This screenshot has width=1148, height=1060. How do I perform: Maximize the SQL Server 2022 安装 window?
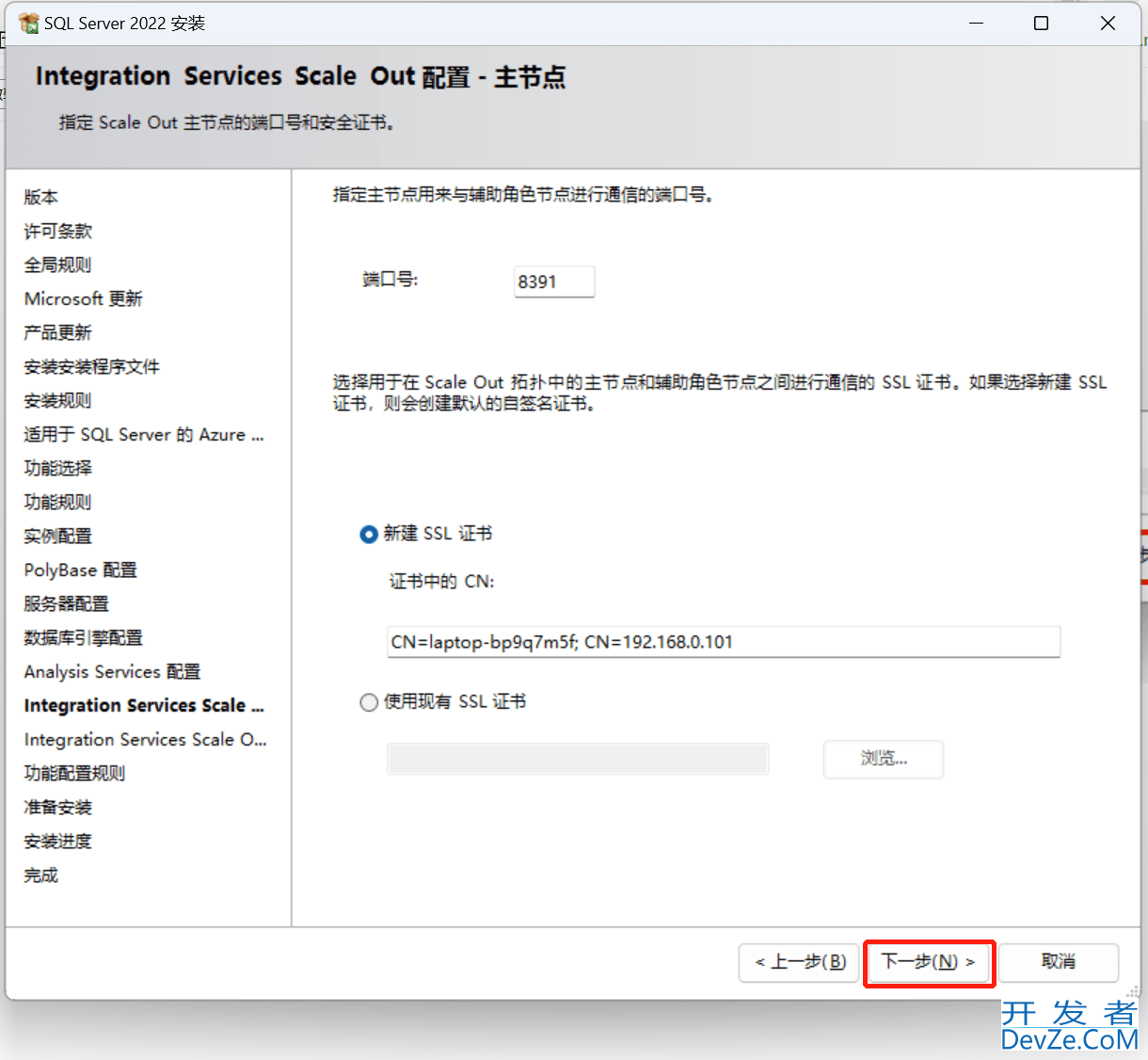(1042, 23)
